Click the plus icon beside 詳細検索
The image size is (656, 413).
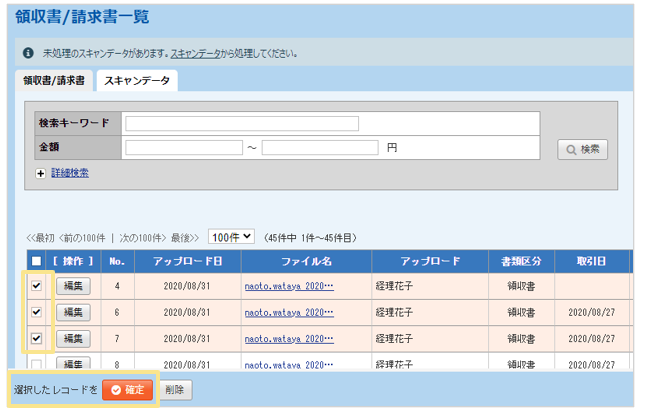click(x=41, y=173)
